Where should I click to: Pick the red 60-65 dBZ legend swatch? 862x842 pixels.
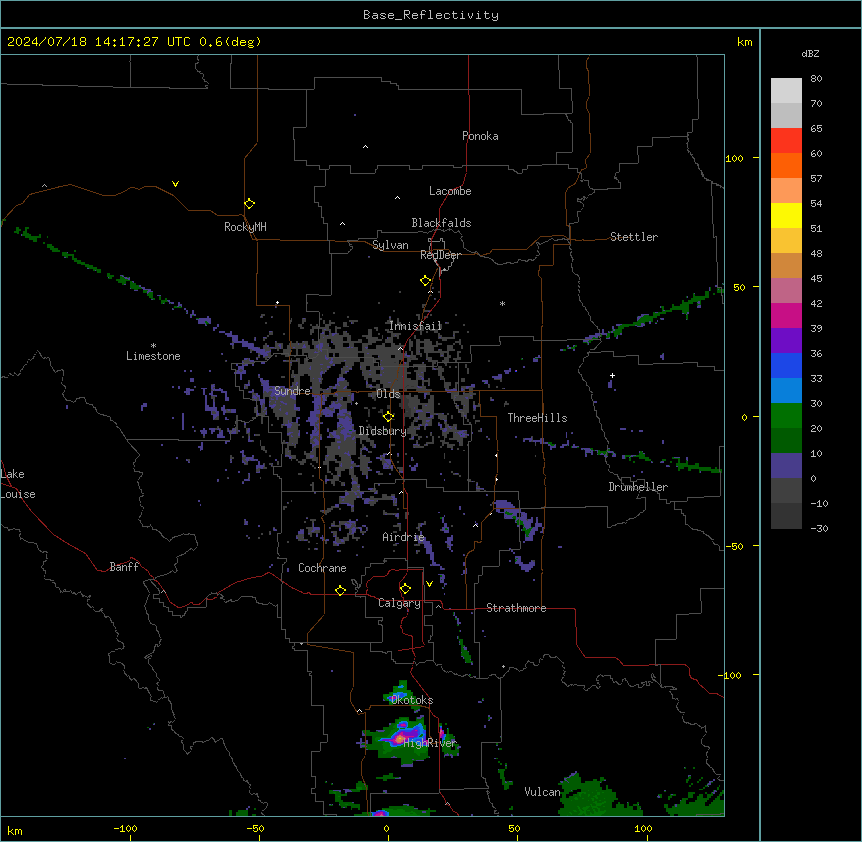786,140
